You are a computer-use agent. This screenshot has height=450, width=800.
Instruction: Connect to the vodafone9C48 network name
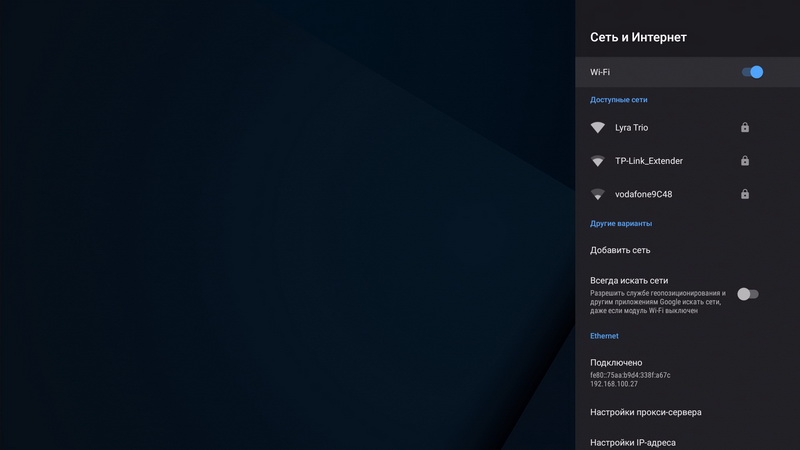point(643,194)
